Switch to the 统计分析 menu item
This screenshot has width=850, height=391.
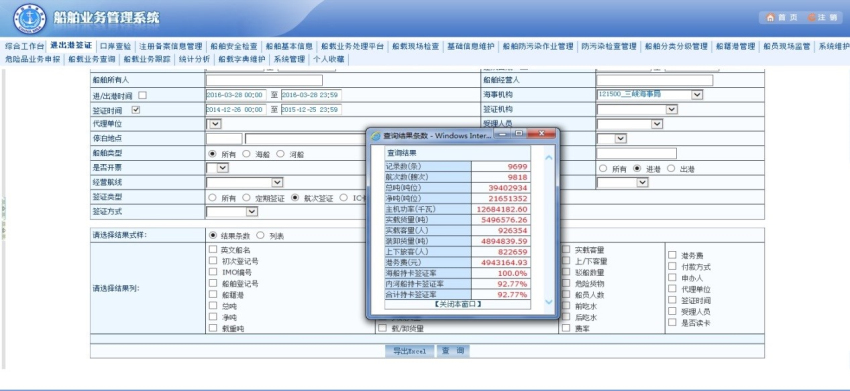point(195,59)
